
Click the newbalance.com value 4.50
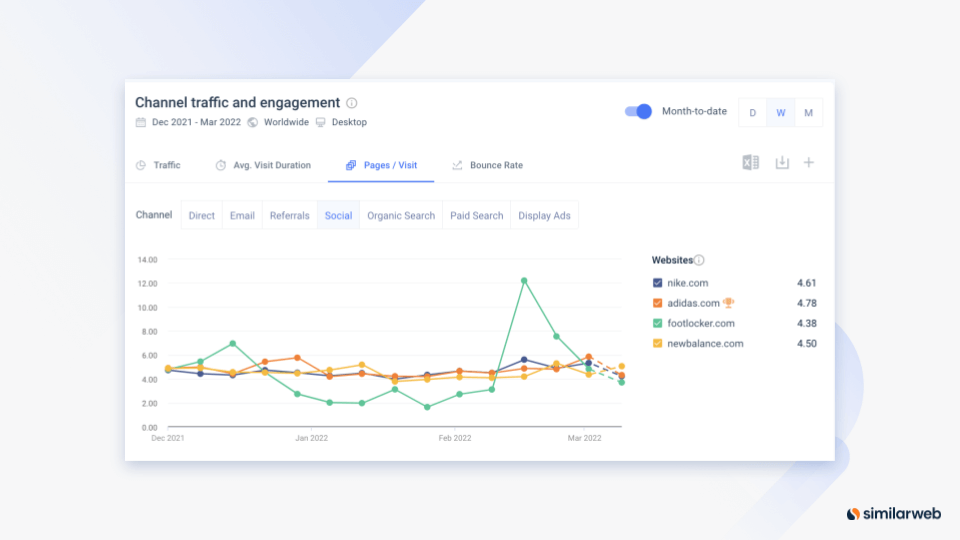tap(806, 343)
